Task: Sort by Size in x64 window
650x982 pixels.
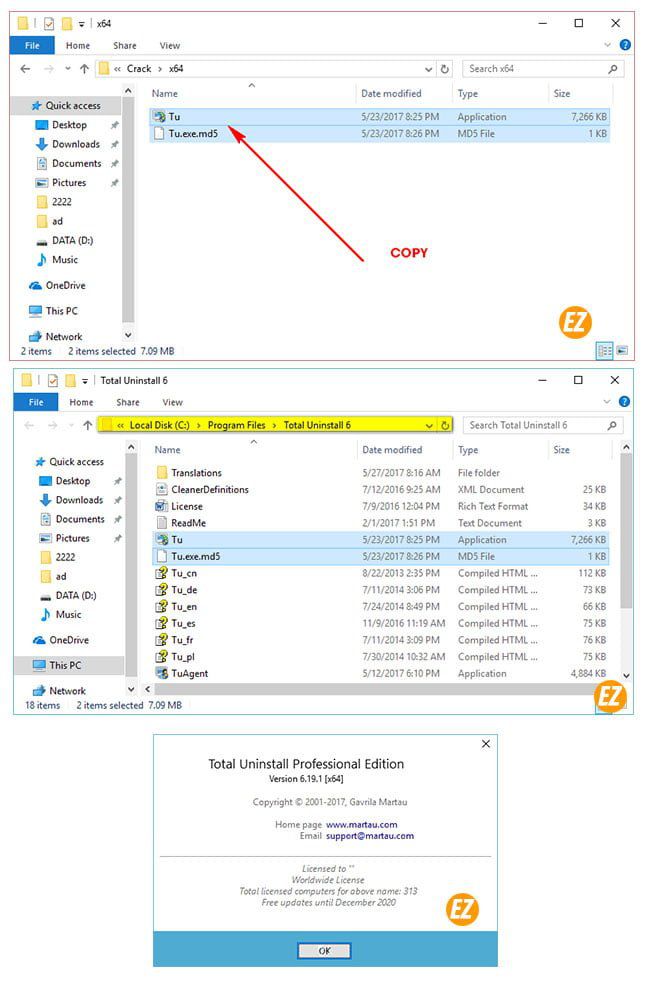Action: click(x=562, y=93)
